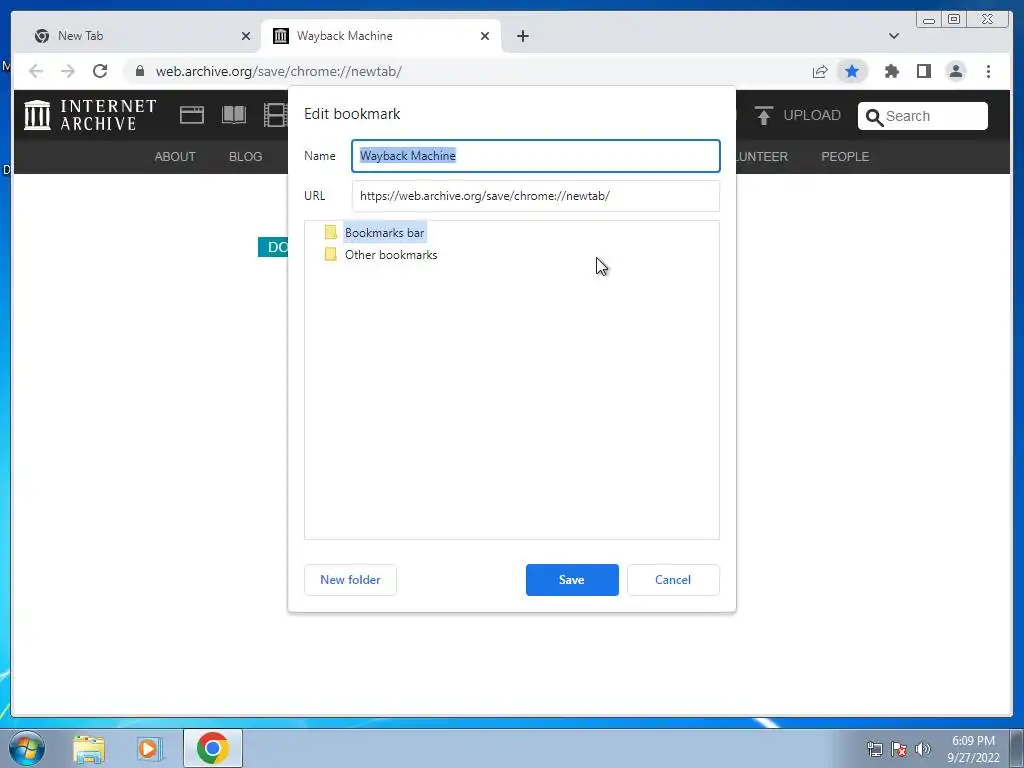Viewport: 1024px width, 768px height.
Task: Open the Internet Archive video film icon
Action: [x=276, y=115]
